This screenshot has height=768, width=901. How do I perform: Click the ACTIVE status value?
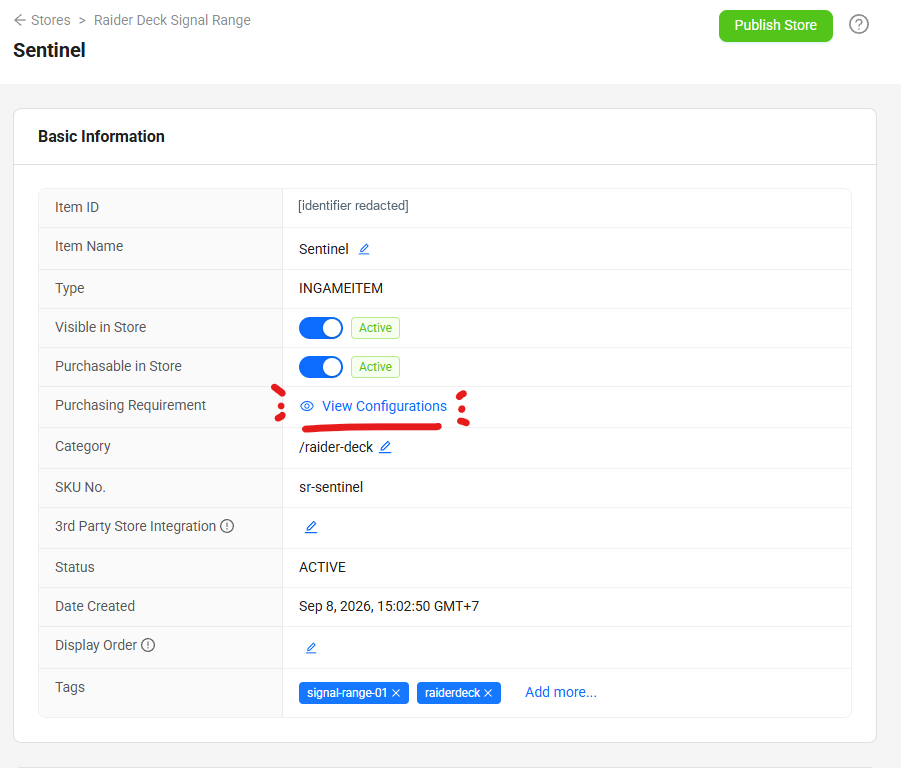pyautogui.click(x=322, y=567)
